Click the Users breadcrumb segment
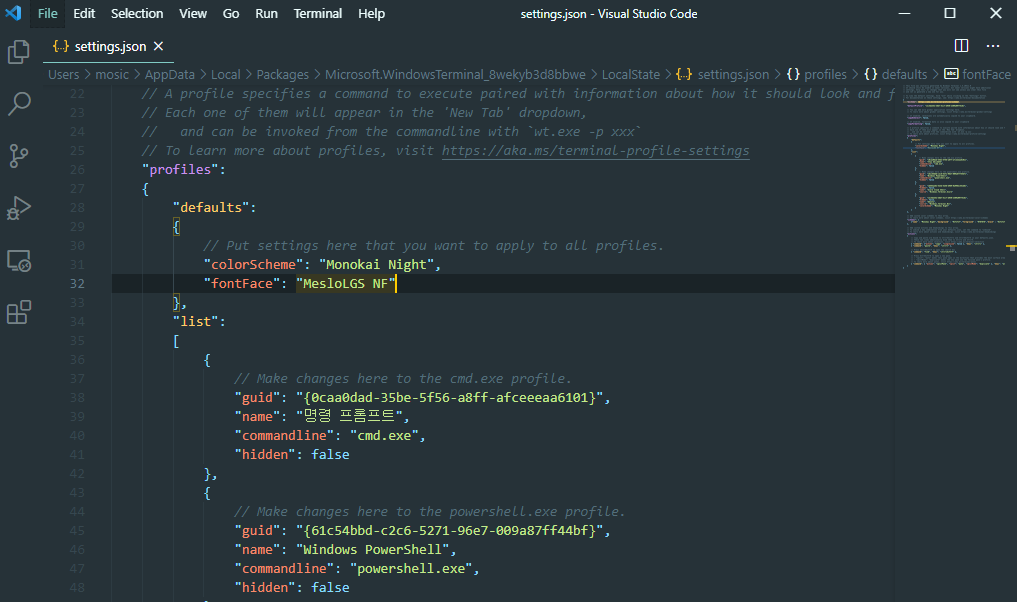Screen dimensions: 1017x602 64,75
